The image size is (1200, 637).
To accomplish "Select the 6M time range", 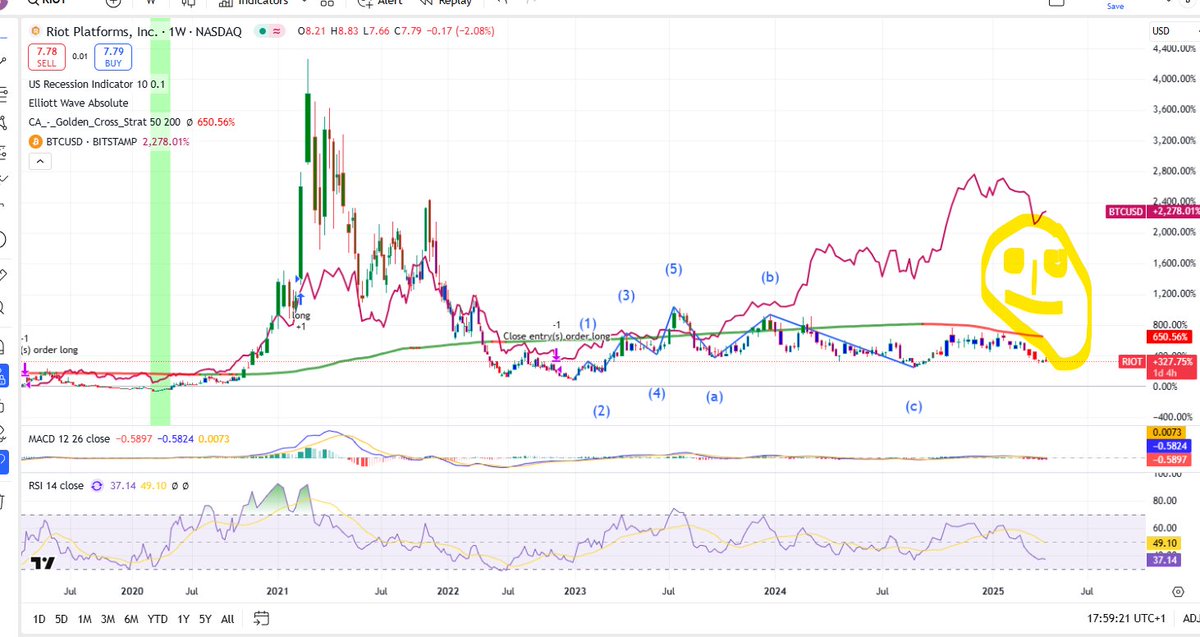I will tap(131, 619).
